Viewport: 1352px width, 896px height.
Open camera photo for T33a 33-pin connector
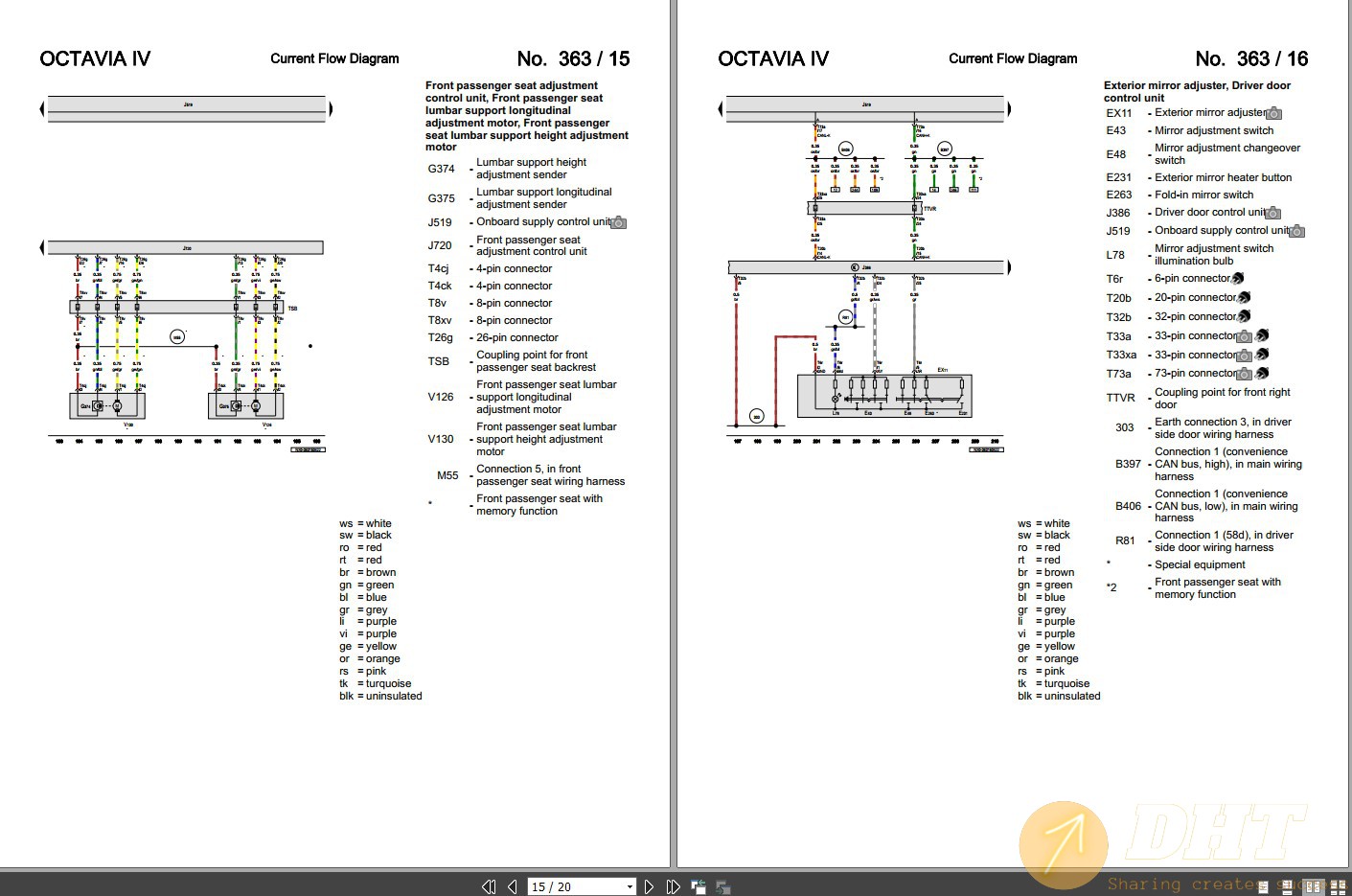tap(1244, 336)
